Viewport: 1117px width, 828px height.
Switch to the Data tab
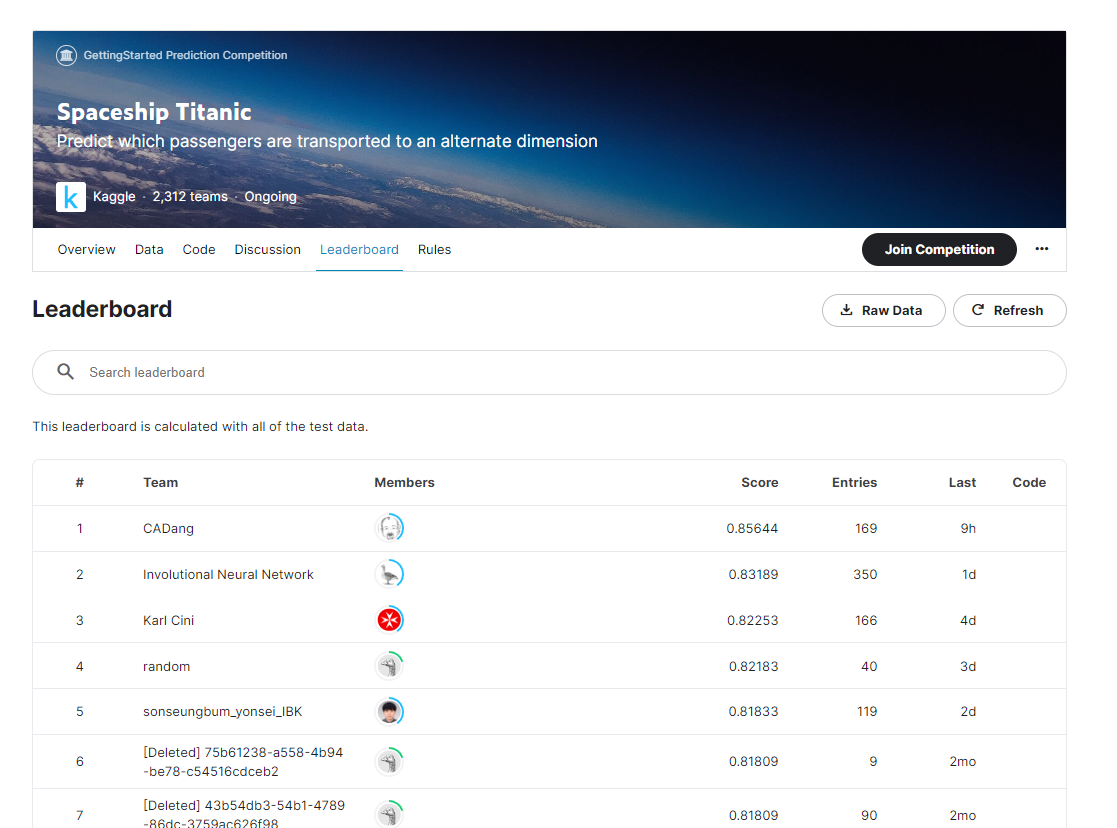pyautogui.click(x=149, y=249)
